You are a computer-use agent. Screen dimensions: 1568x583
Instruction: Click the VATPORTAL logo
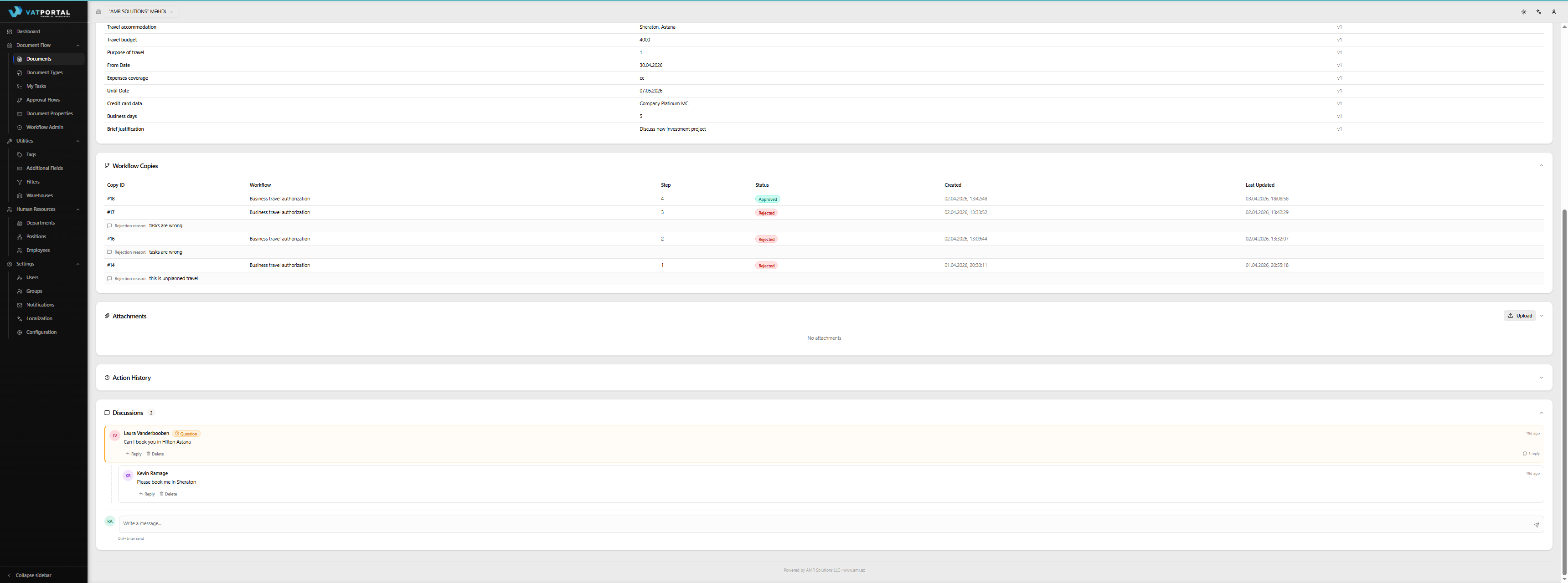[40, 11]
